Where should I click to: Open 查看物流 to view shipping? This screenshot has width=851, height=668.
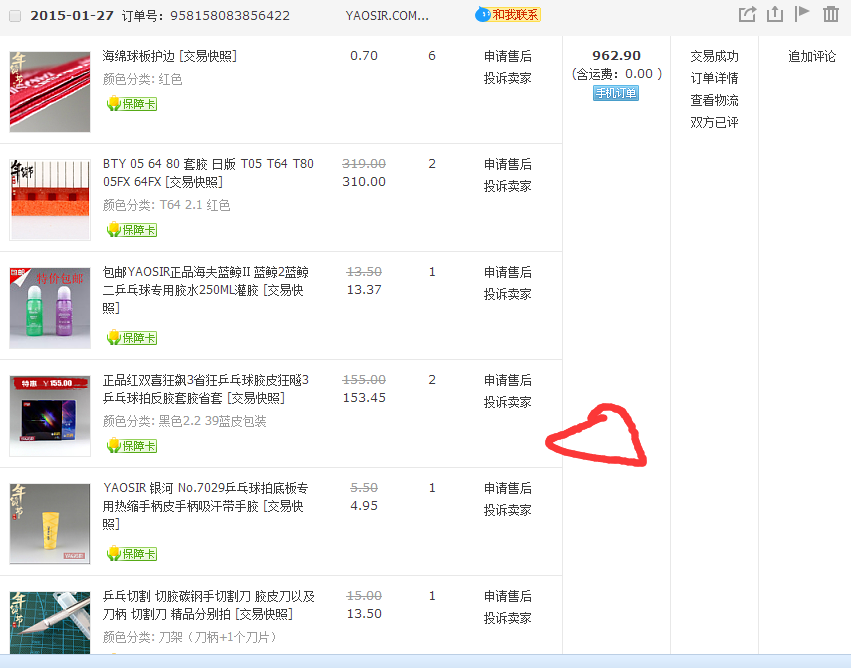[x=714, y=100]
